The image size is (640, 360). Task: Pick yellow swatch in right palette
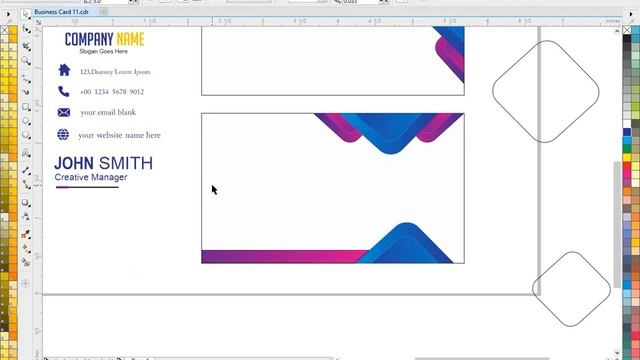click(627, 158)
